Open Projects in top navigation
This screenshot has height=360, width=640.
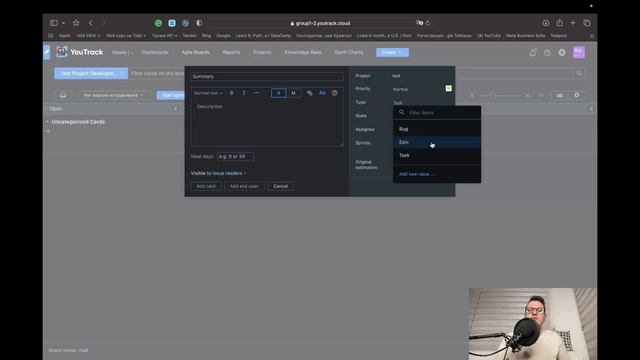click(262, 52)
